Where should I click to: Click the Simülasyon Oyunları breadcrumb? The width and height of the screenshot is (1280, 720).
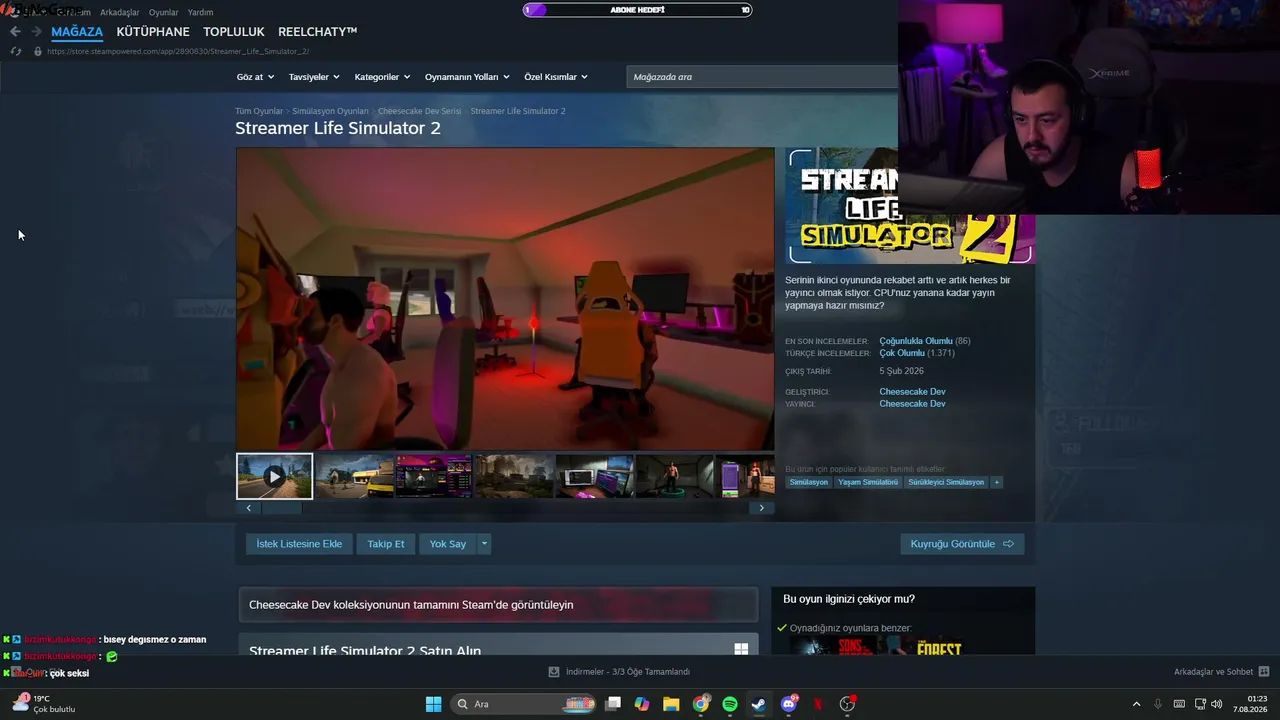pos(331,111)
